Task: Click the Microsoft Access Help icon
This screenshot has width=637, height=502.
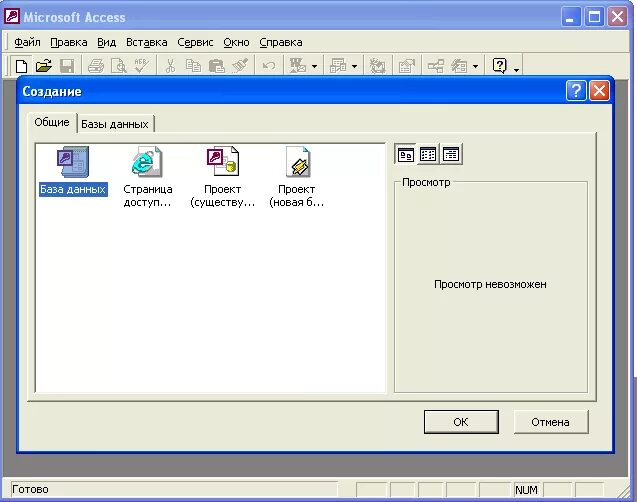Action: click(x=499, y=65)
